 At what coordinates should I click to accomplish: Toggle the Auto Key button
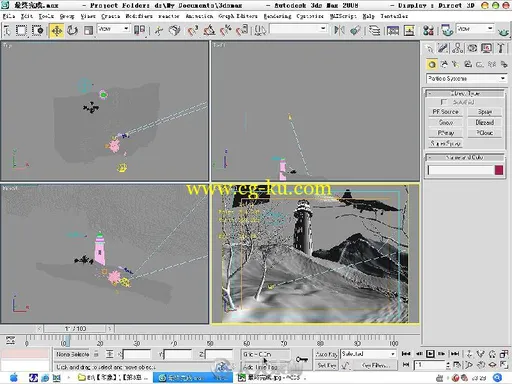click(x=326, y=354)
